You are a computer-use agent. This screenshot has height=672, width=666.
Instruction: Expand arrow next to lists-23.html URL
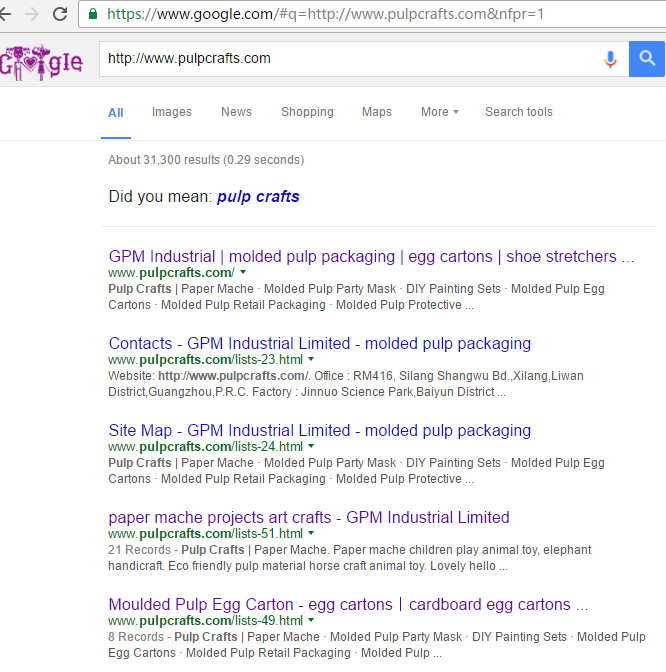(x=311, y=359)
